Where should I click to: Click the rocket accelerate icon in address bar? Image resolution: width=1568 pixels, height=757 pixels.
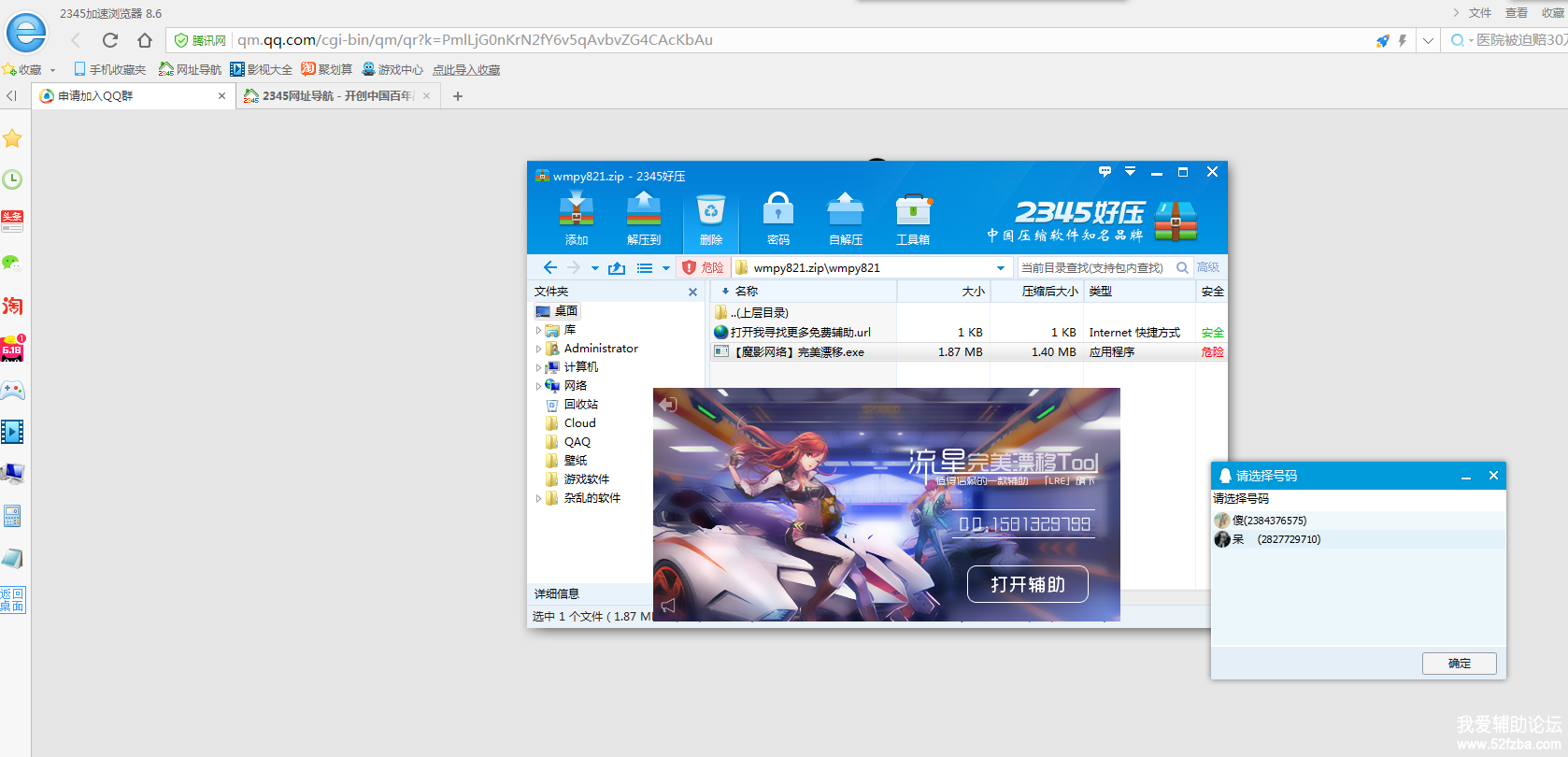pyautogui.click(x=1383, y=40)
